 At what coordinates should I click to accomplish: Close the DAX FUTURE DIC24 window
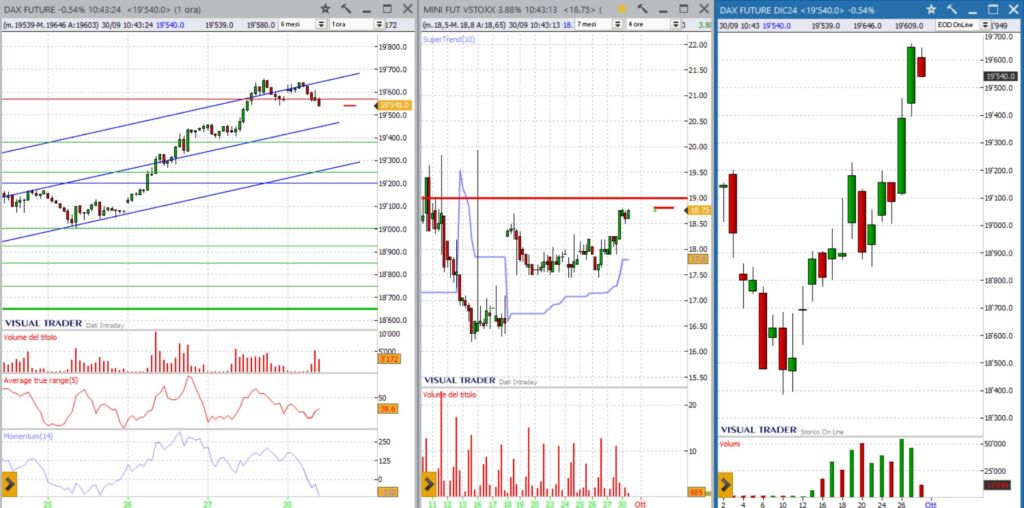(1014, 9)
